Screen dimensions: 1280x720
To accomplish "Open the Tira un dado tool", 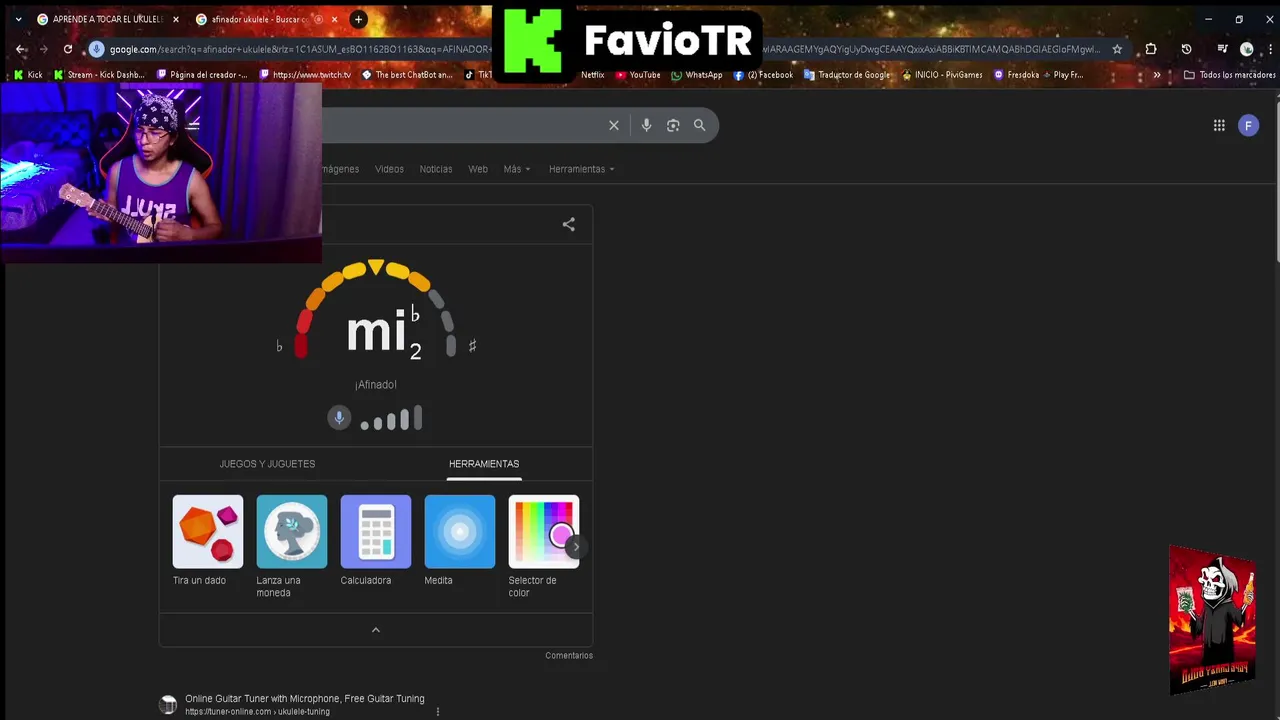I will click(207, 541).
